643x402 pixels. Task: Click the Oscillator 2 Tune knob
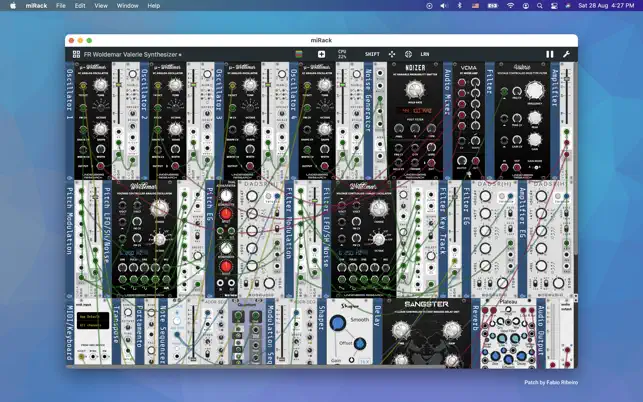tap(175, 85)
